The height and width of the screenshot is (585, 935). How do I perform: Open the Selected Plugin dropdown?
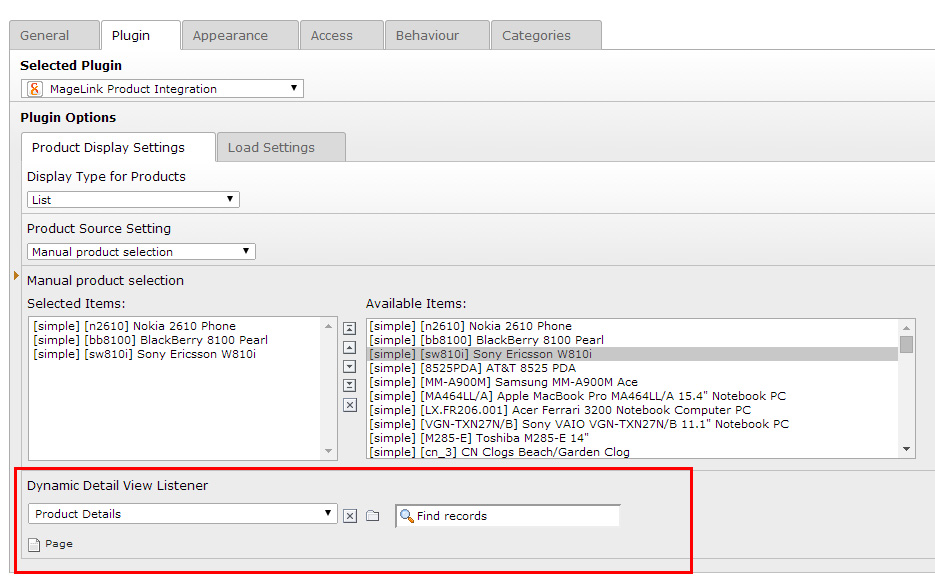[163, 89]
